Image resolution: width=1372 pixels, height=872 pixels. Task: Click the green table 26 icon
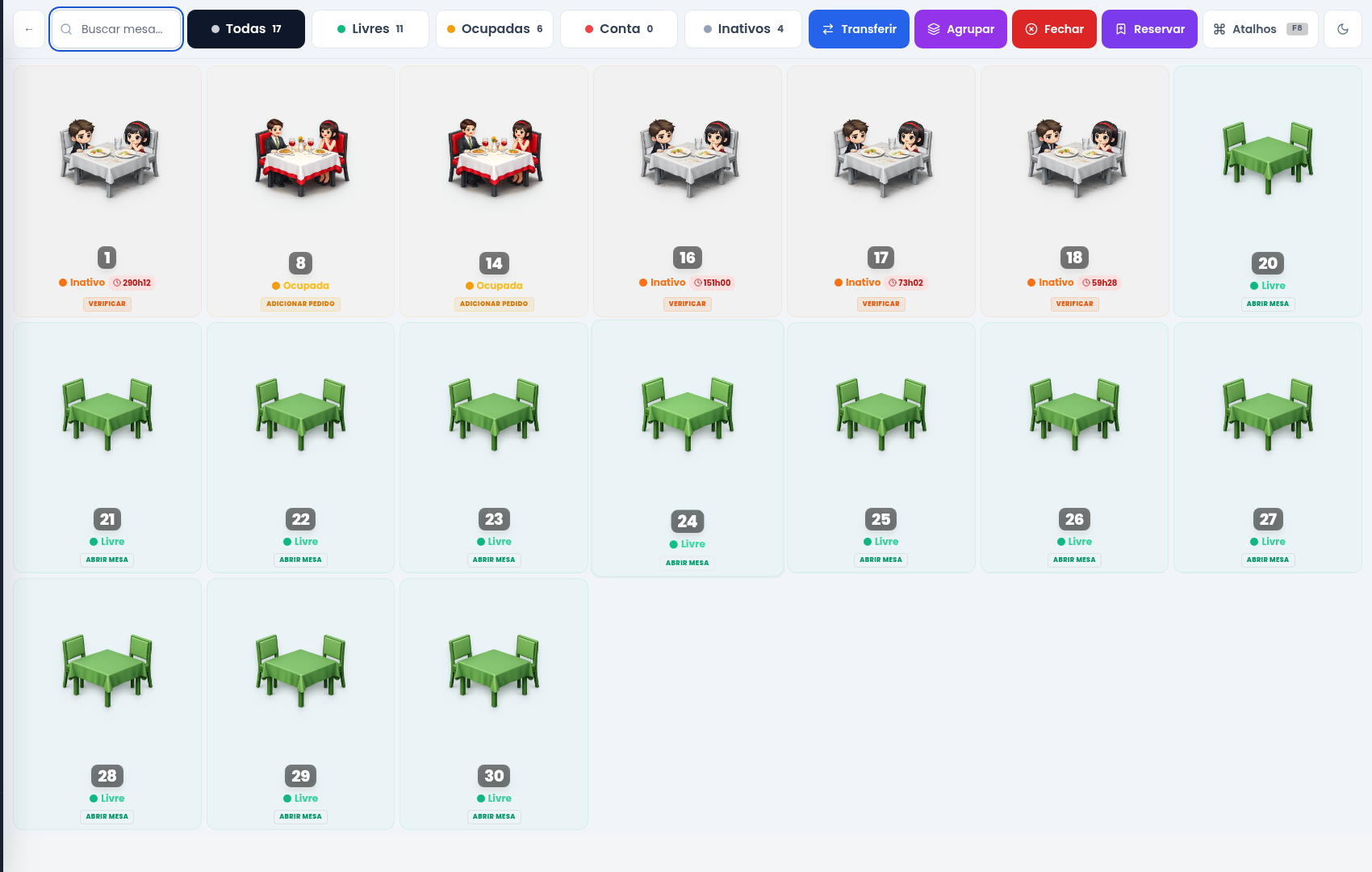click(x=1075, y=414)
